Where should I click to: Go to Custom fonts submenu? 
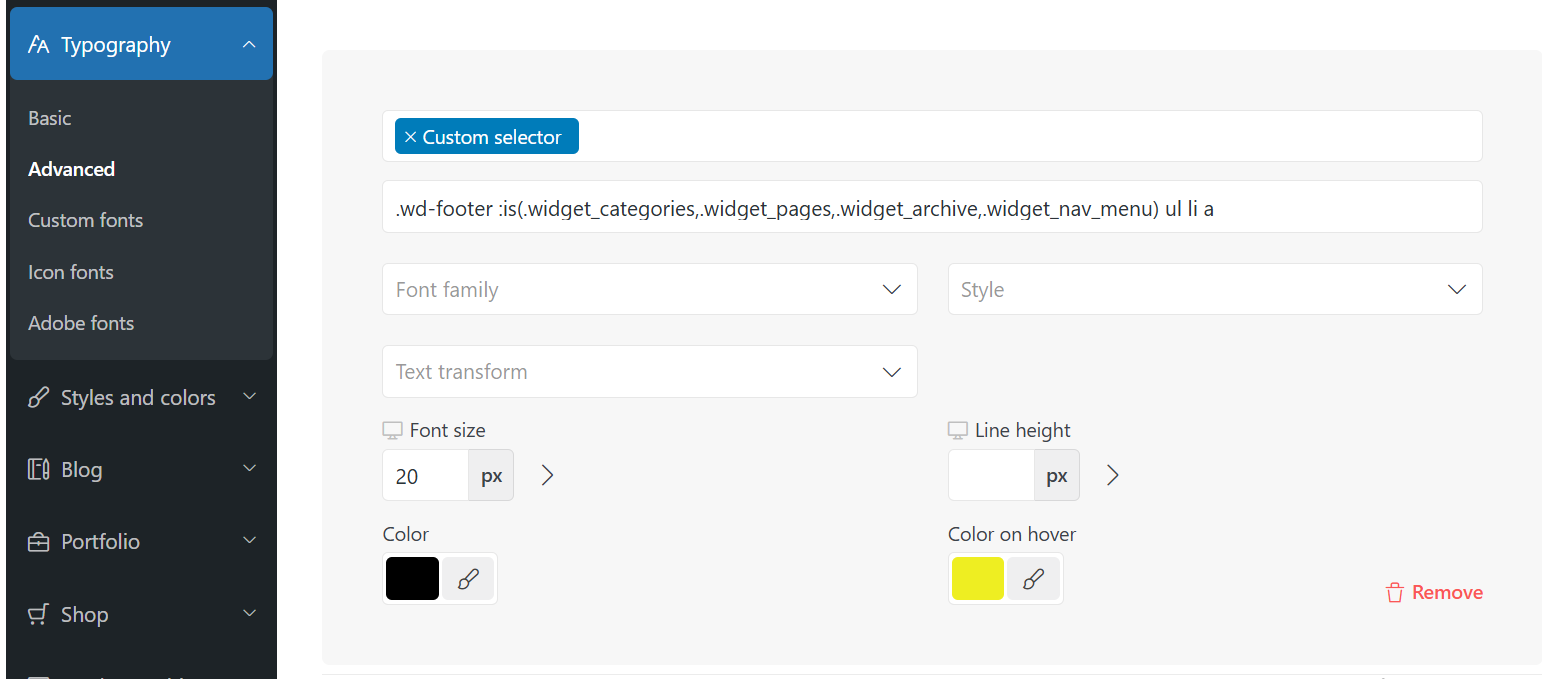86,220
